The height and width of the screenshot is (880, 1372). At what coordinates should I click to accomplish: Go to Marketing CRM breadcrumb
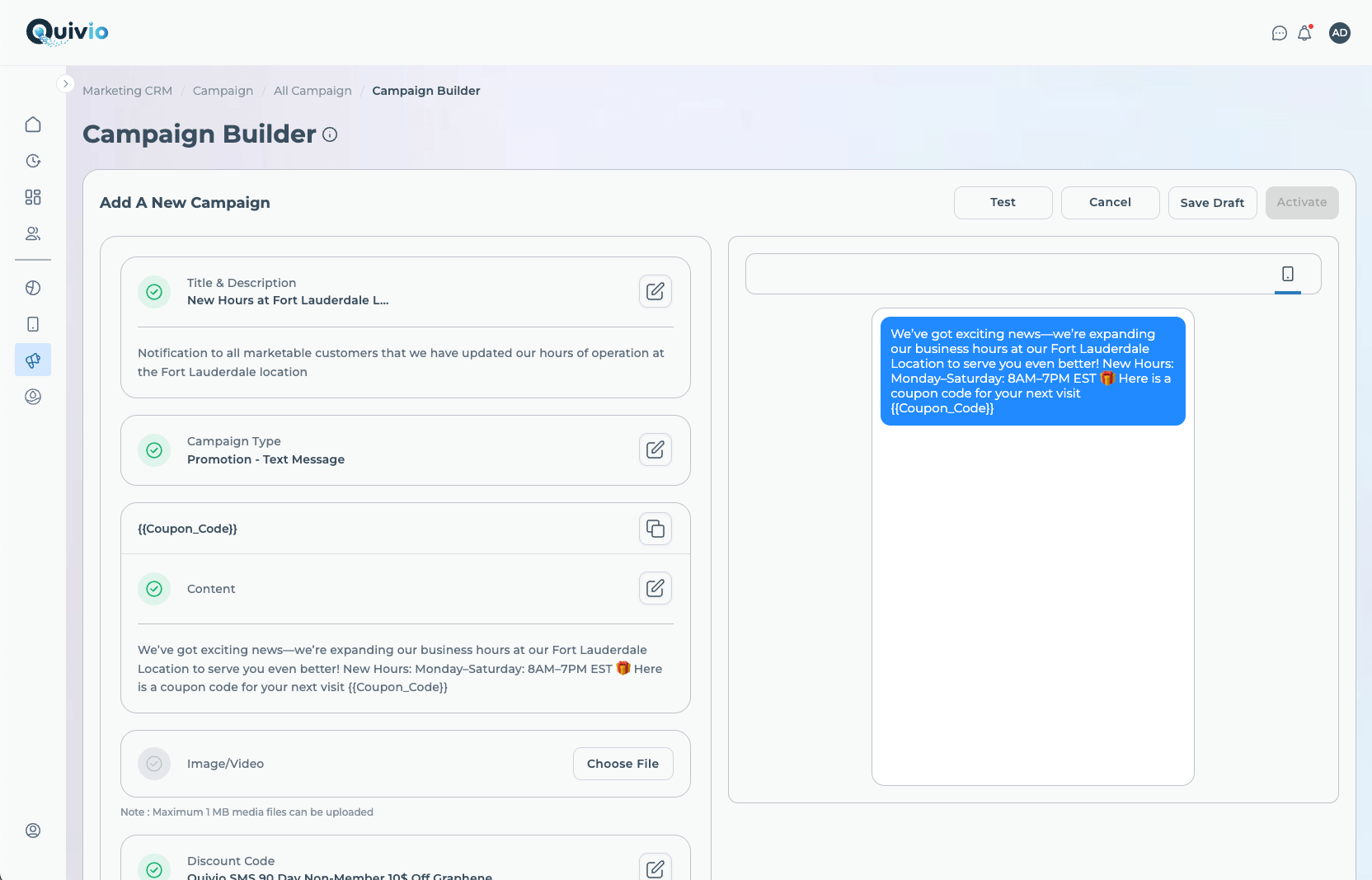click(x=127, y=91)
